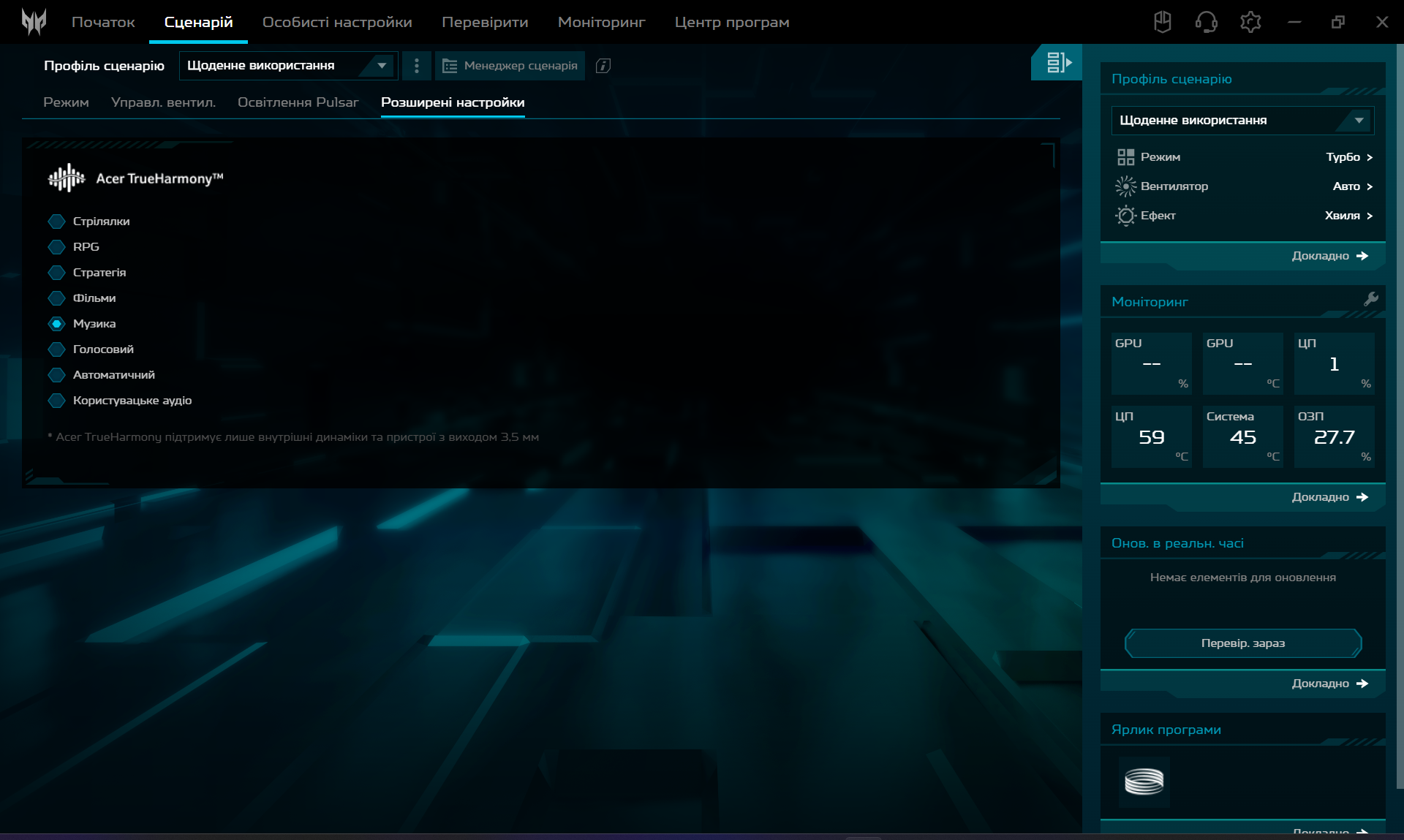This screenshot has height=840, width=1404.
Task: Click the info icon beside scenario manager
Action: 603,66
